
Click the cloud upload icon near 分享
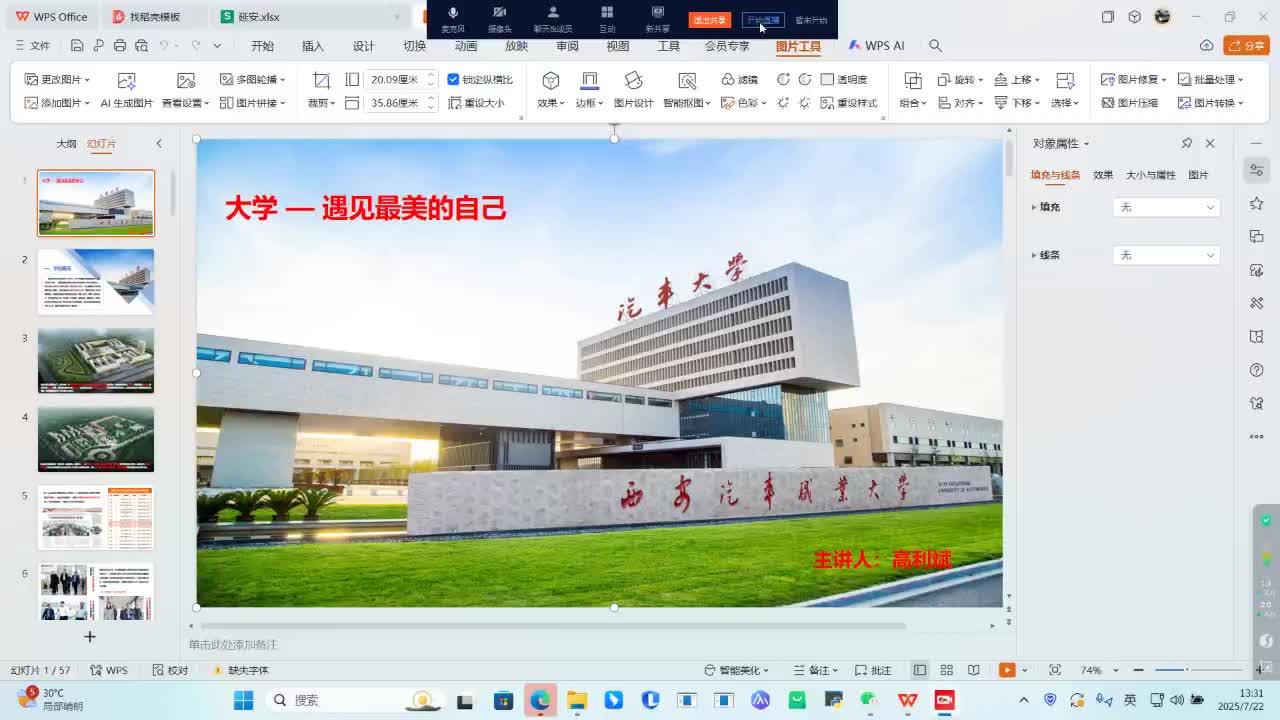click(1207, 46)
